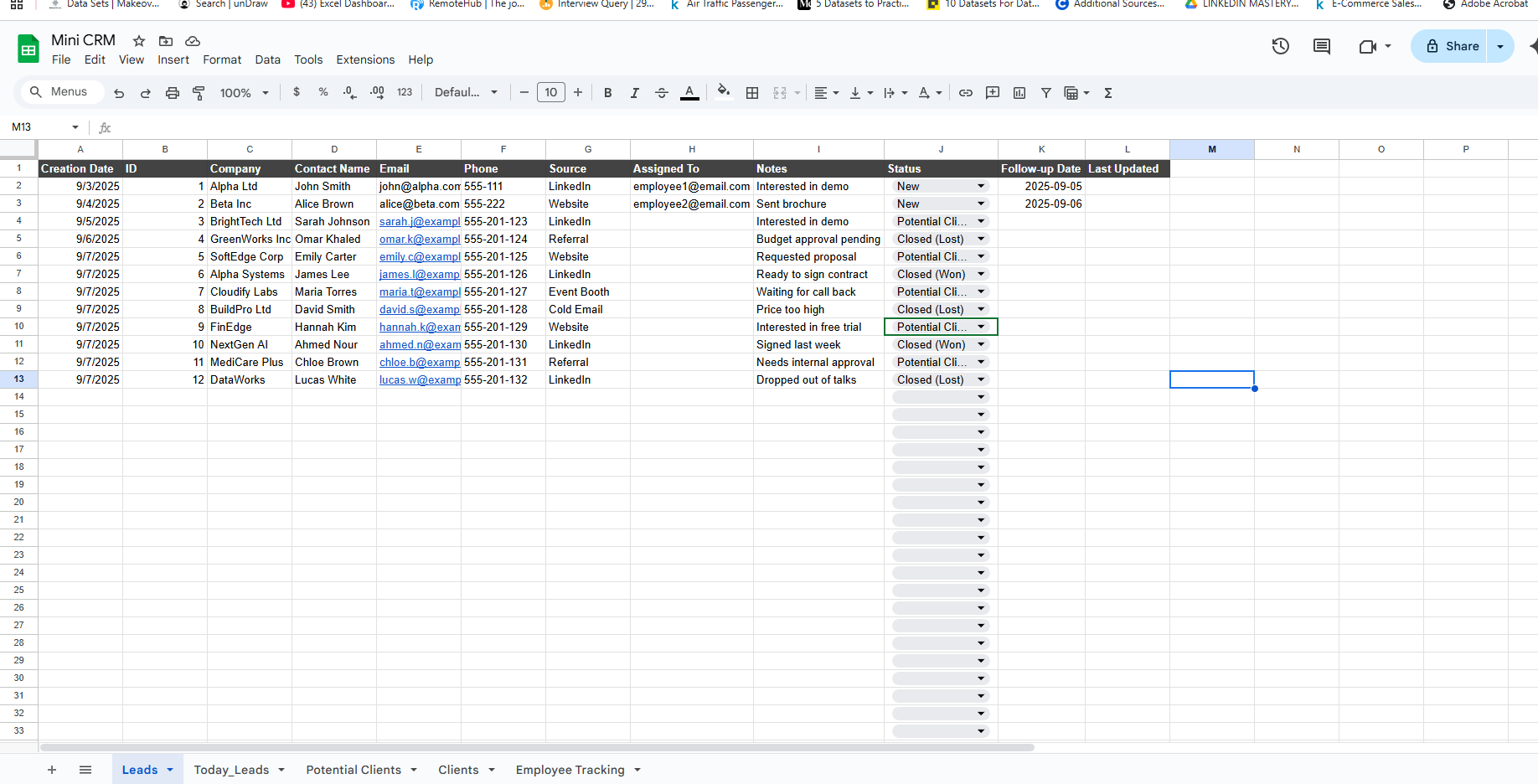Image resolution: width=1538 pixels, height=784 pixels.
Task: Click inside the Name Box field
Action: (x=38, y=126)
